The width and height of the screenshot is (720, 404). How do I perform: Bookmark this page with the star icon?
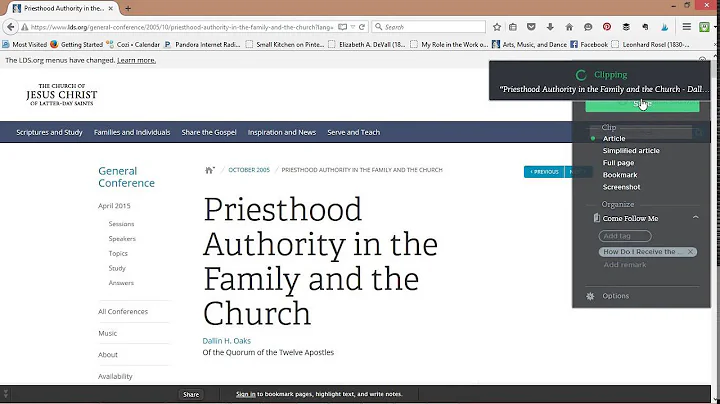coord(497,27)
